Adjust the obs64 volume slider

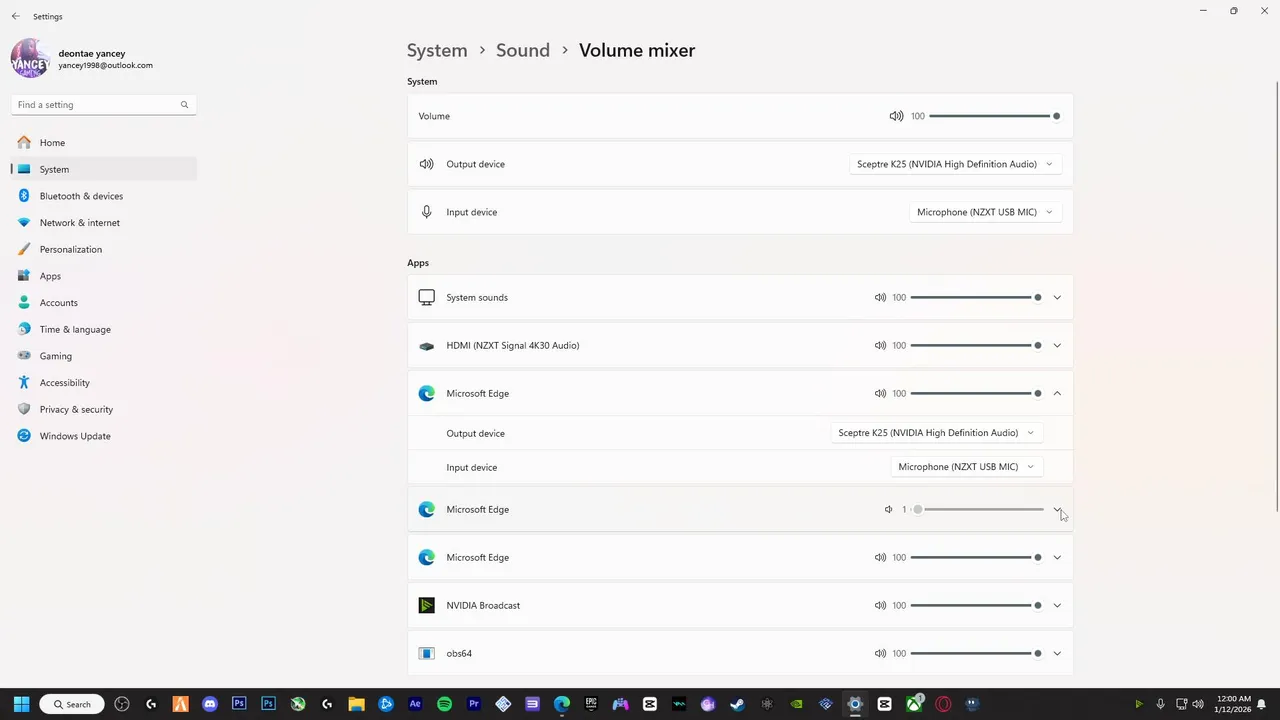pyautogui.click(x=976, y=653)
